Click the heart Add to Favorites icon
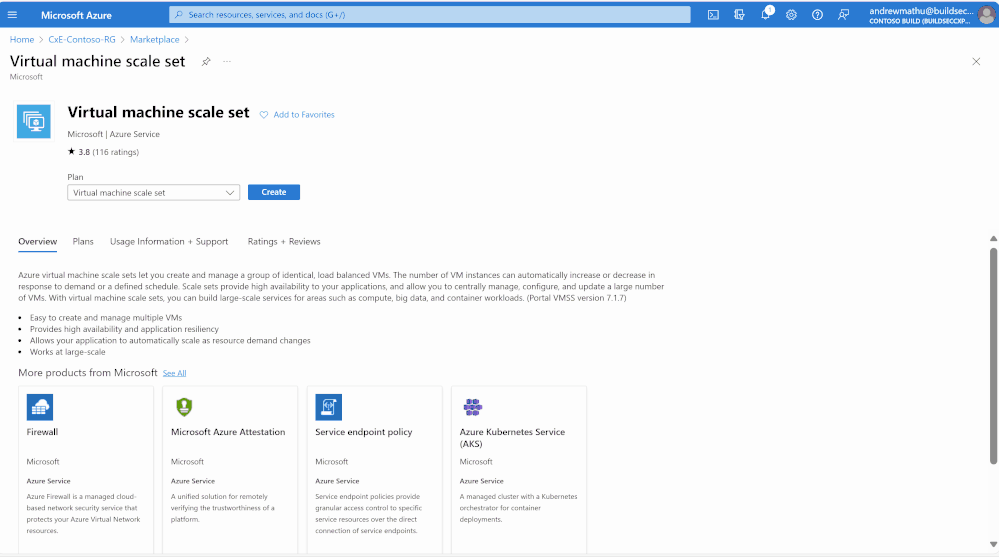Image resolution: width=999 pixels, height=557 pixels. coord(264,115)
